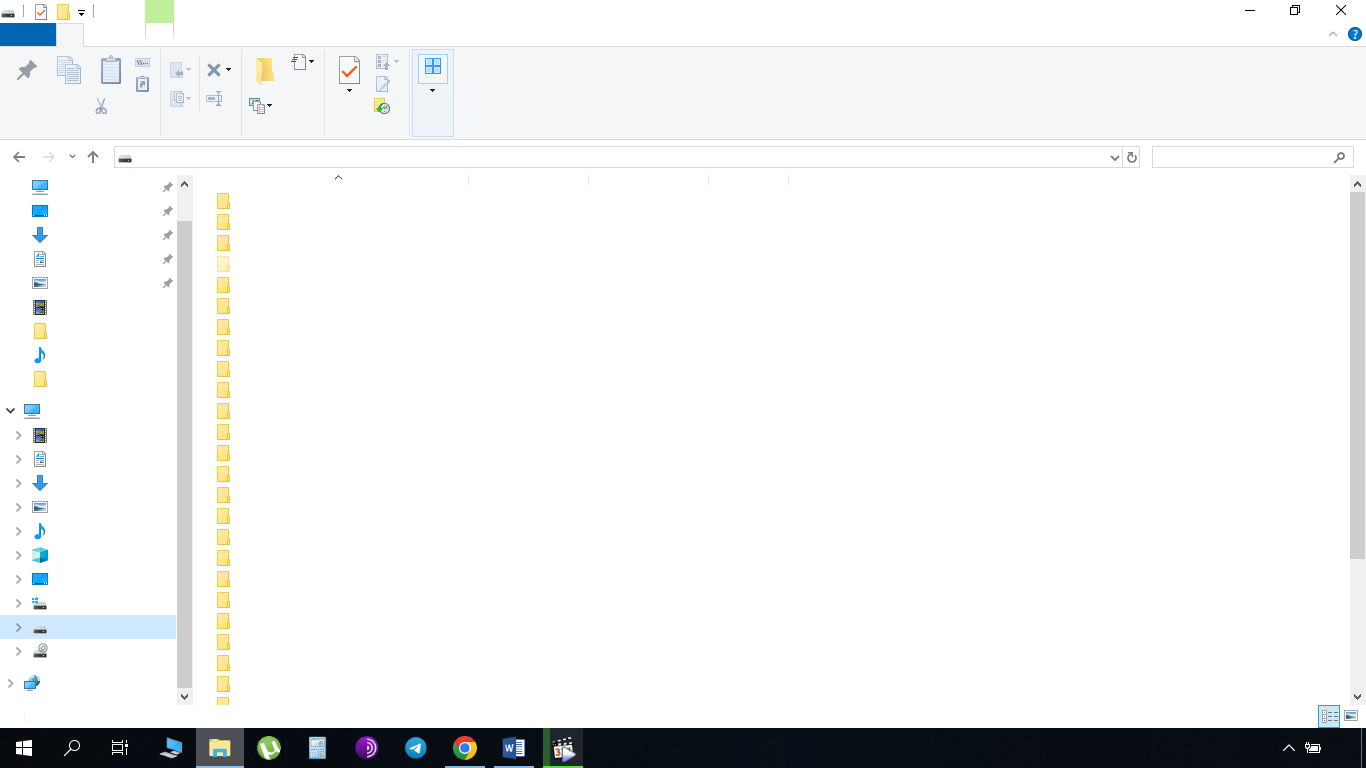The width and height of the screenshot is (1366, 768).
Task: Open the blue File tab
Action: (x=28, y=35)
